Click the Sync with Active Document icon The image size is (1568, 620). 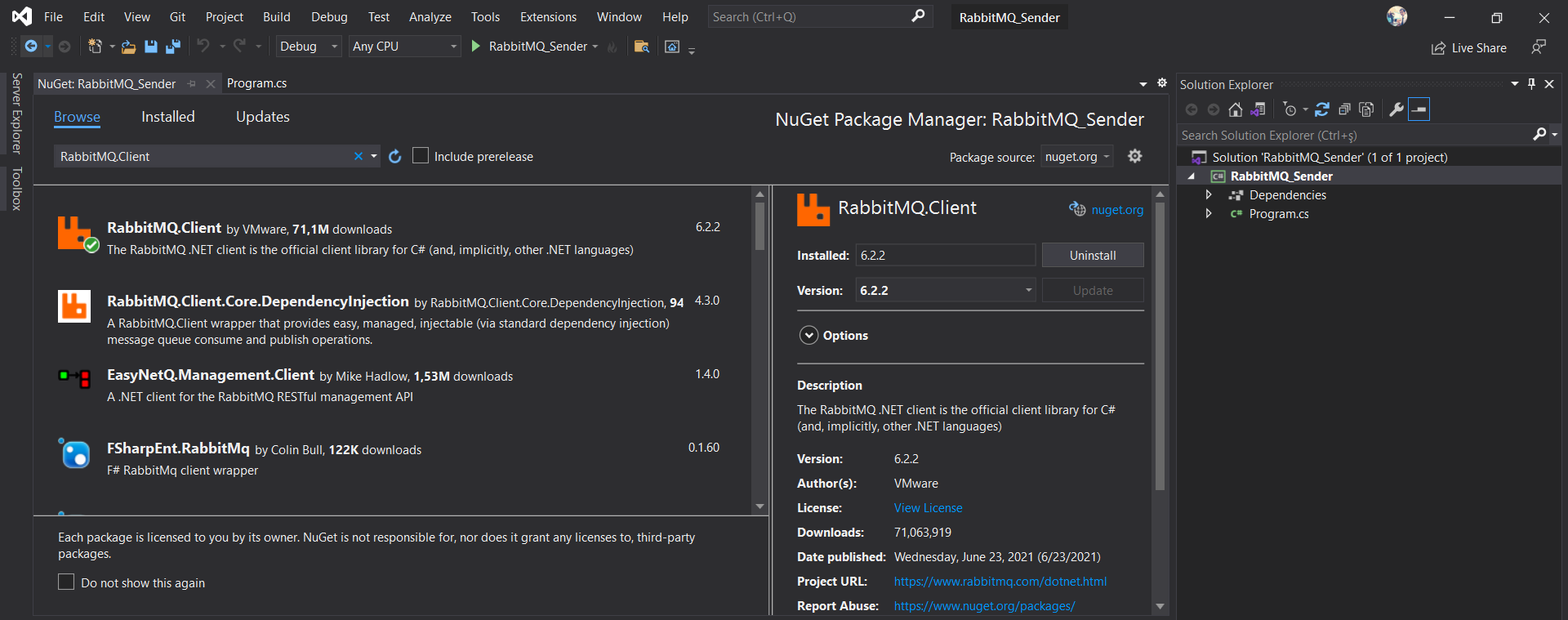click(x=1322, y=109)
